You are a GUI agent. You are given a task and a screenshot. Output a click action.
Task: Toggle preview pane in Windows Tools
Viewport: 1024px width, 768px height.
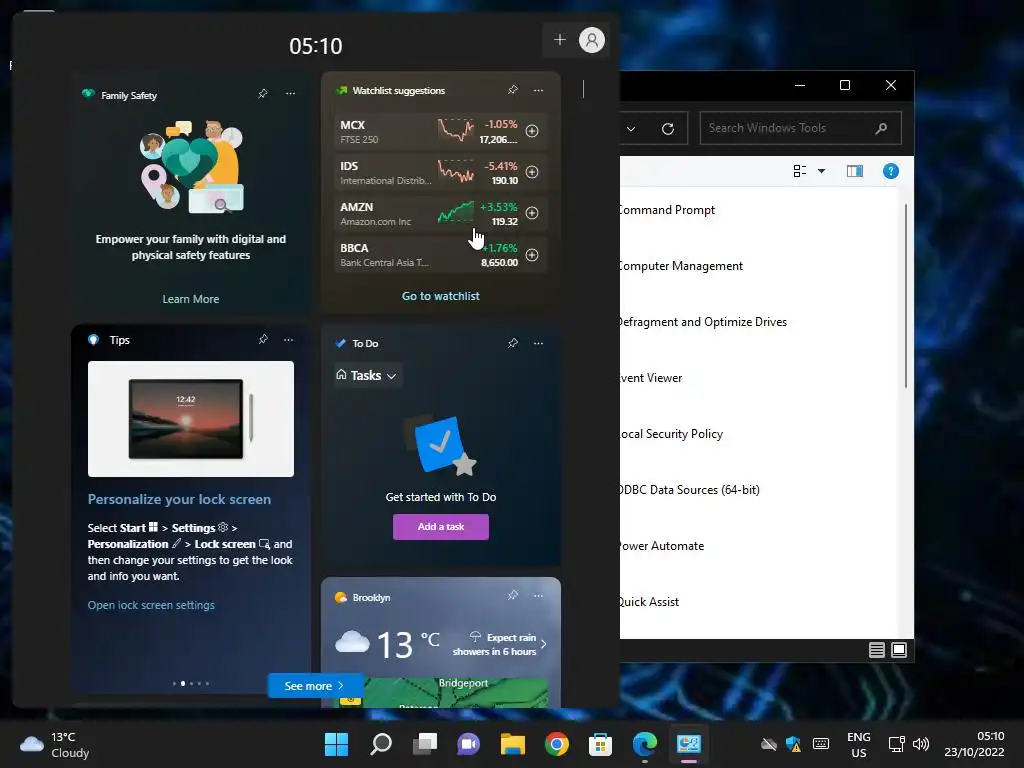coord(855,171)
